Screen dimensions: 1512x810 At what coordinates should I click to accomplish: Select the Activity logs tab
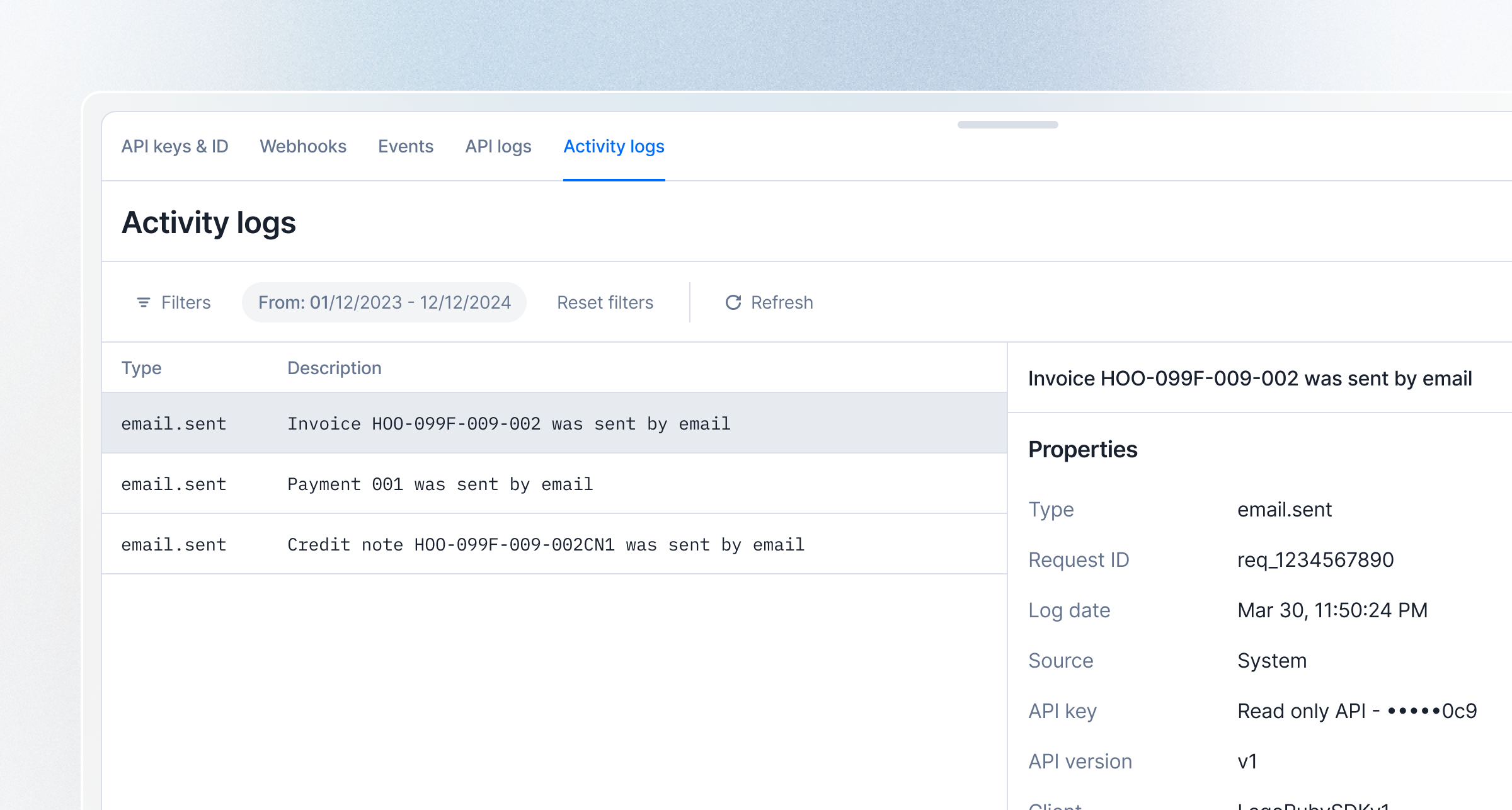(x=614, y=147)
